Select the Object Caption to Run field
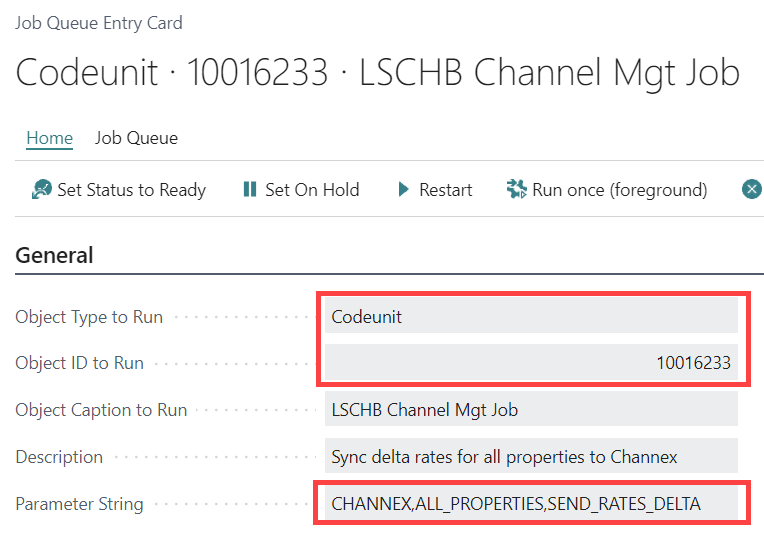This screenshot has height=536, width=764. pos(530,409)
